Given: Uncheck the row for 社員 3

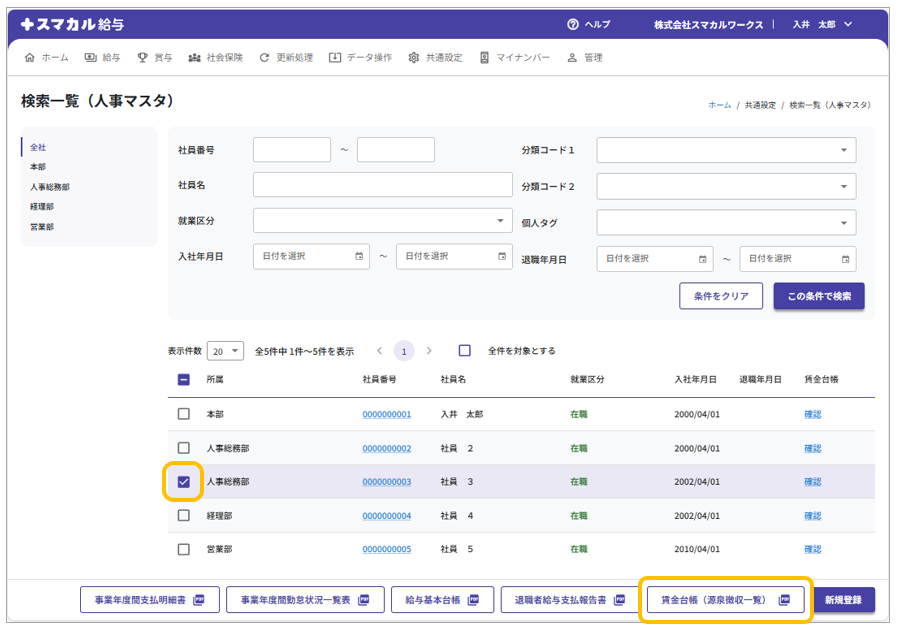Looking at the screenshot, I should pos(184,482).
